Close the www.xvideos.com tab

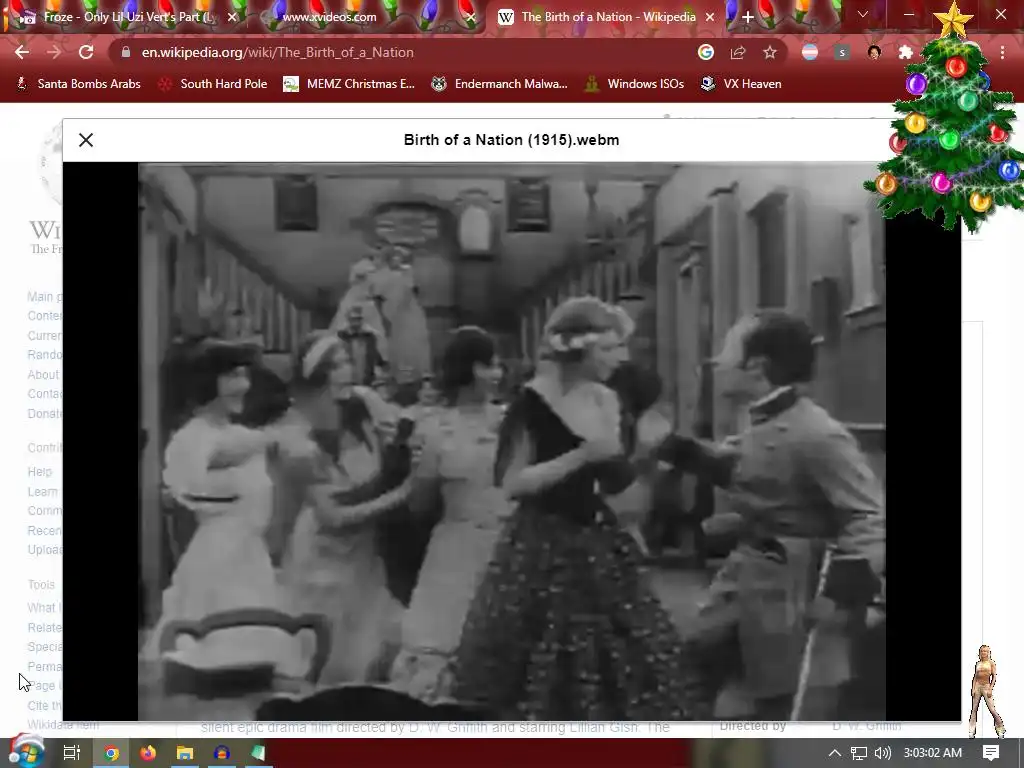point(470,17)
